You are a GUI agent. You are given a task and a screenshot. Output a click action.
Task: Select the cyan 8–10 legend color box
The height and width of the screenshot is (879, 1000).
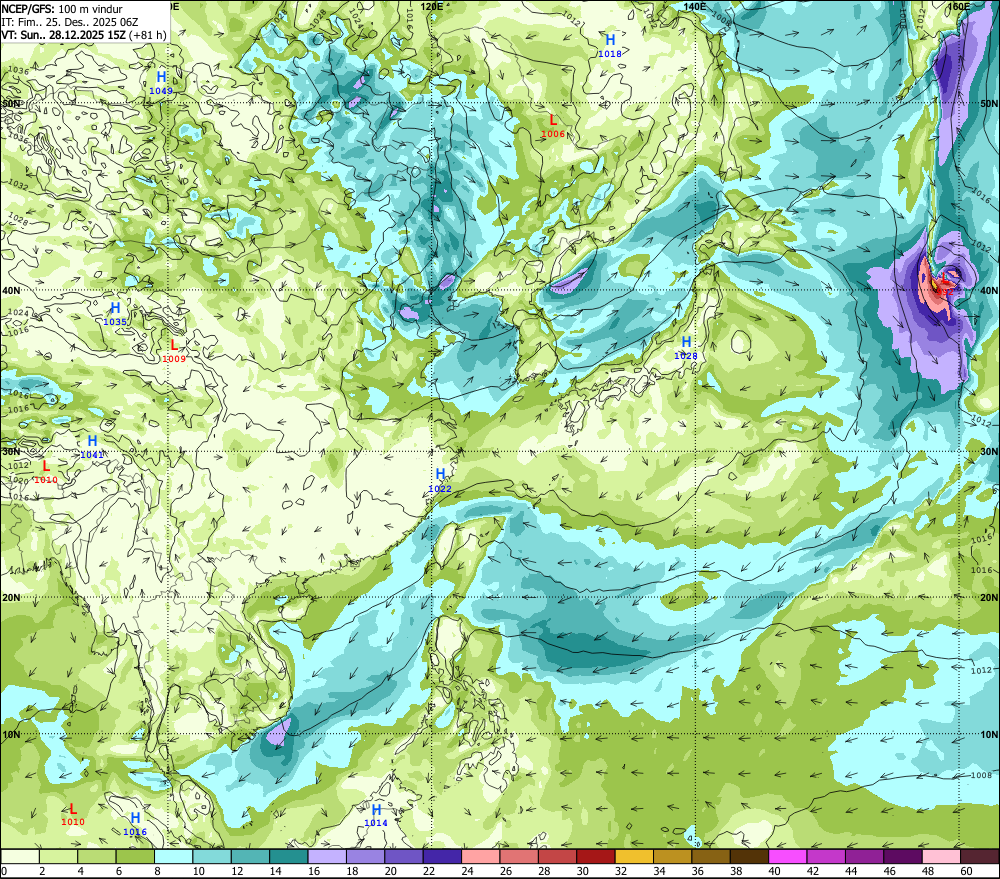pyautogui.click(x=173, y=856)
